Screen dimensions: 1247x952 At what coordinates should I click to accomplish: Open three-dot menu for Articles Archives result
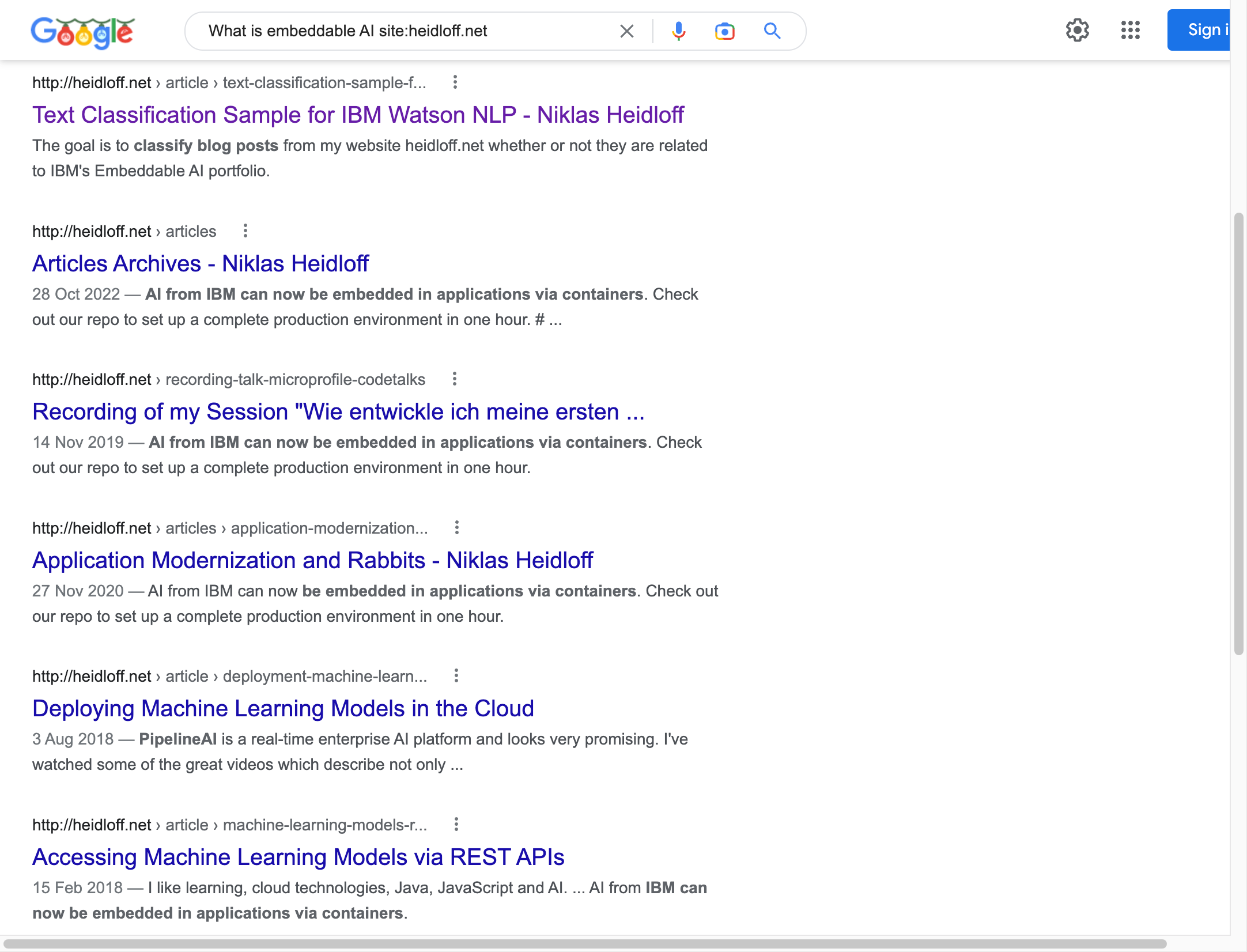click(245, 231)
